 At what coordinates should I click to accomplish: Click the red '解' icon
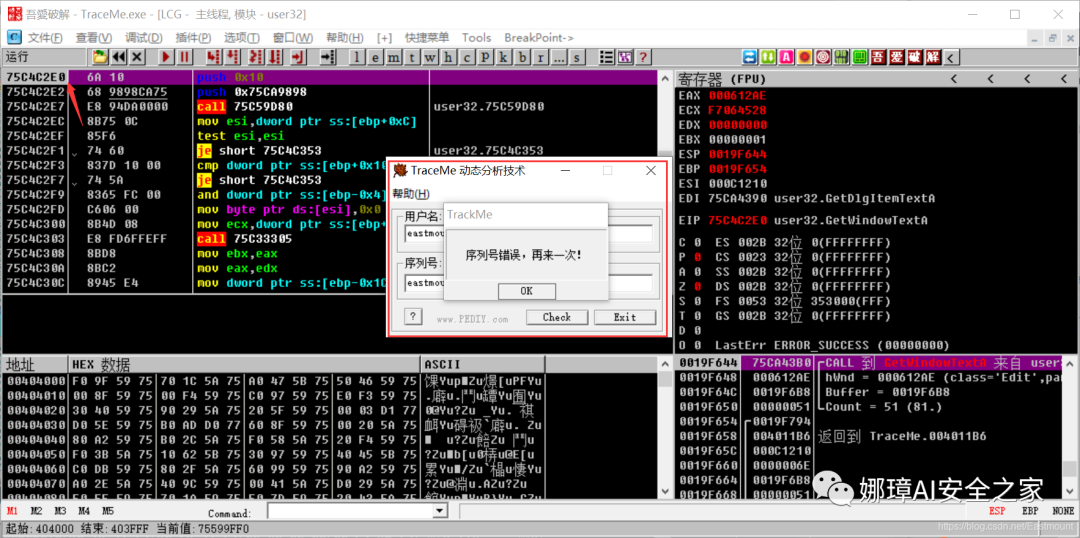pyautogui.click(x=933, y=57)
